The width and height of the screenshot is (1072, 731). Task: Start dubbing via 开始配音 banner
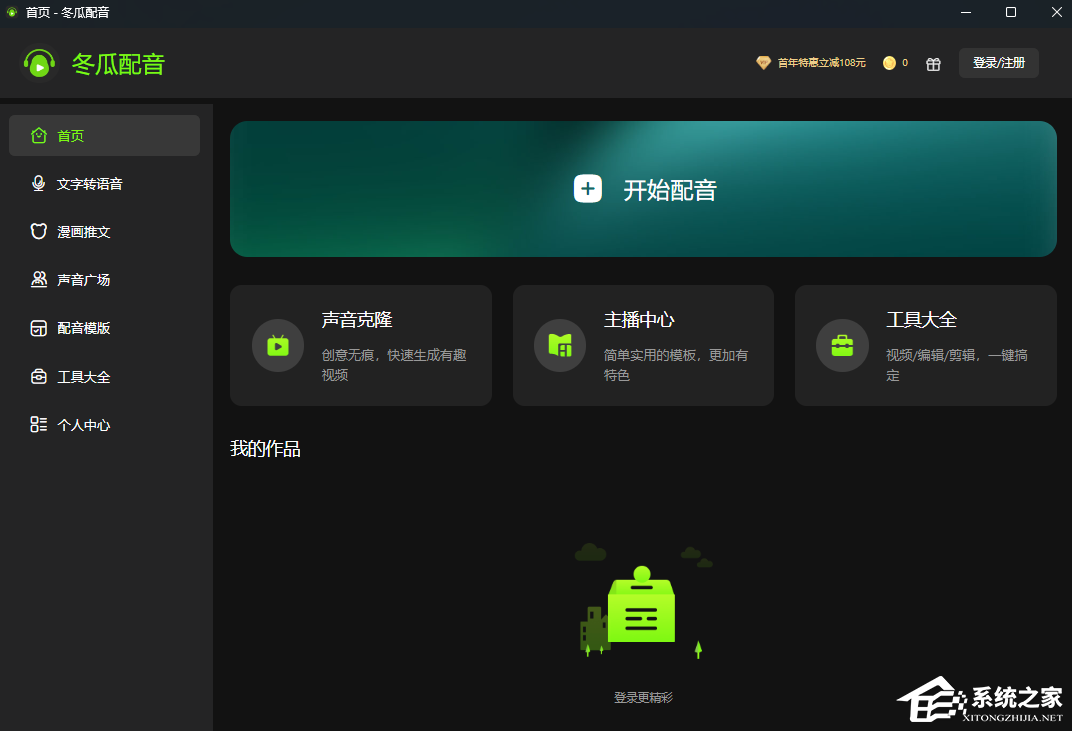[x=643, y=189]
